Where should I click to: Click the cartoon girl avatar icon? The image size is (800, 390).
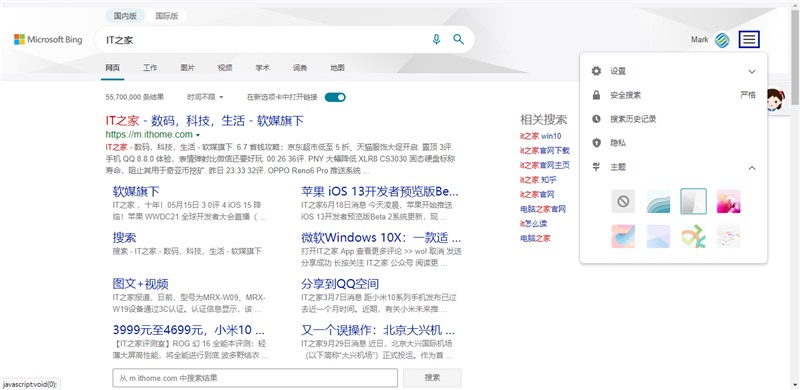point(775,101)
